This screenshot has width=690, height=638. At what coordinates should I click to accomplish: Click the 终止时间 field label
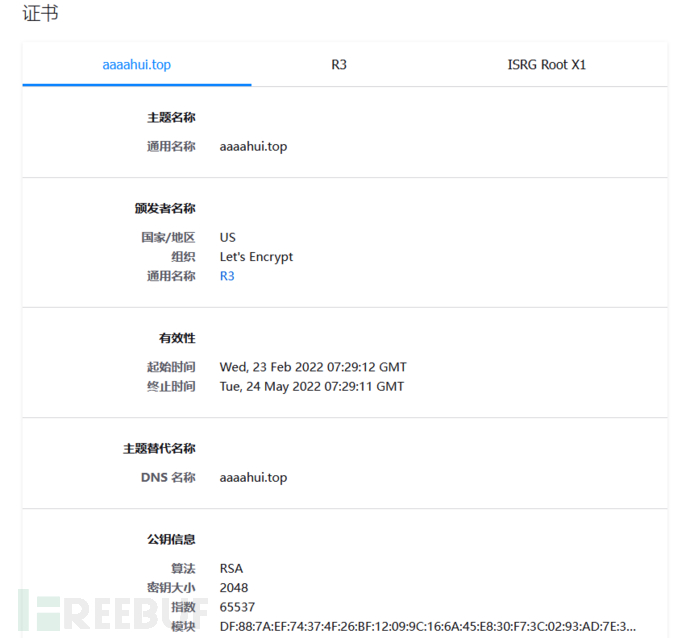(x=171, y=386)
